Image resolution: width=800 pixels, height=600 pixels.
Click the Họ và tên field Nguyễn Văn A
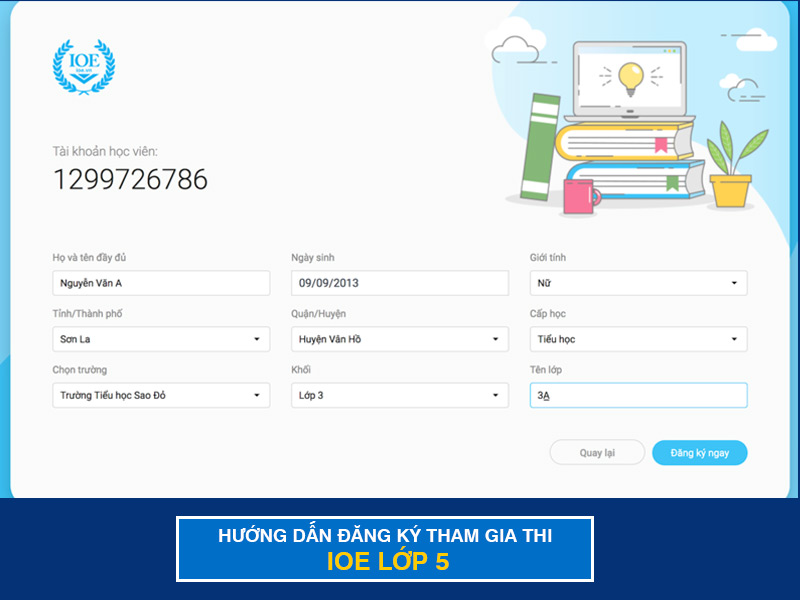(161, 283)
